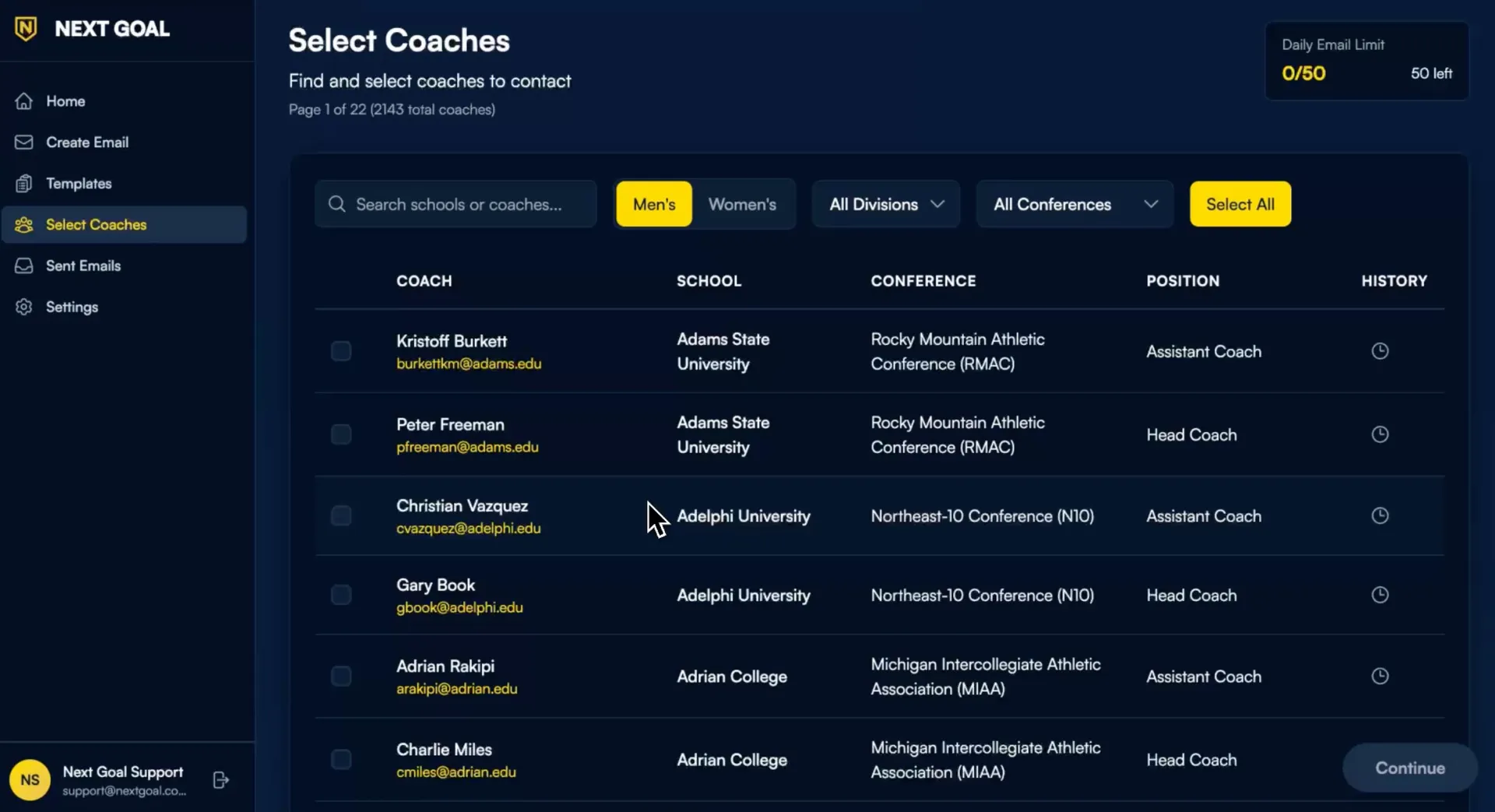Click the Next Goal shield logo
This screenshot has height=812, width=1495.
click(26, 29)
